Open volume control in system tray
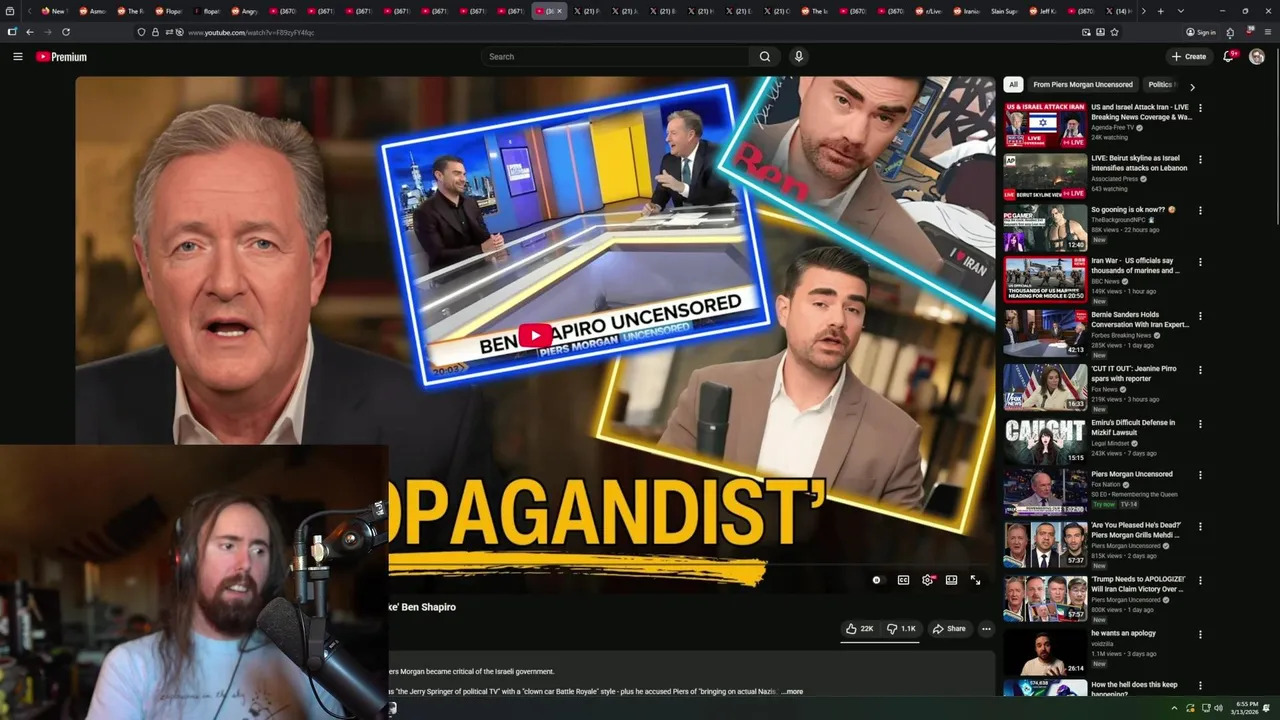Image resolution: width=1280 pixels, height=720 pixels. [x=1218, y=708]
